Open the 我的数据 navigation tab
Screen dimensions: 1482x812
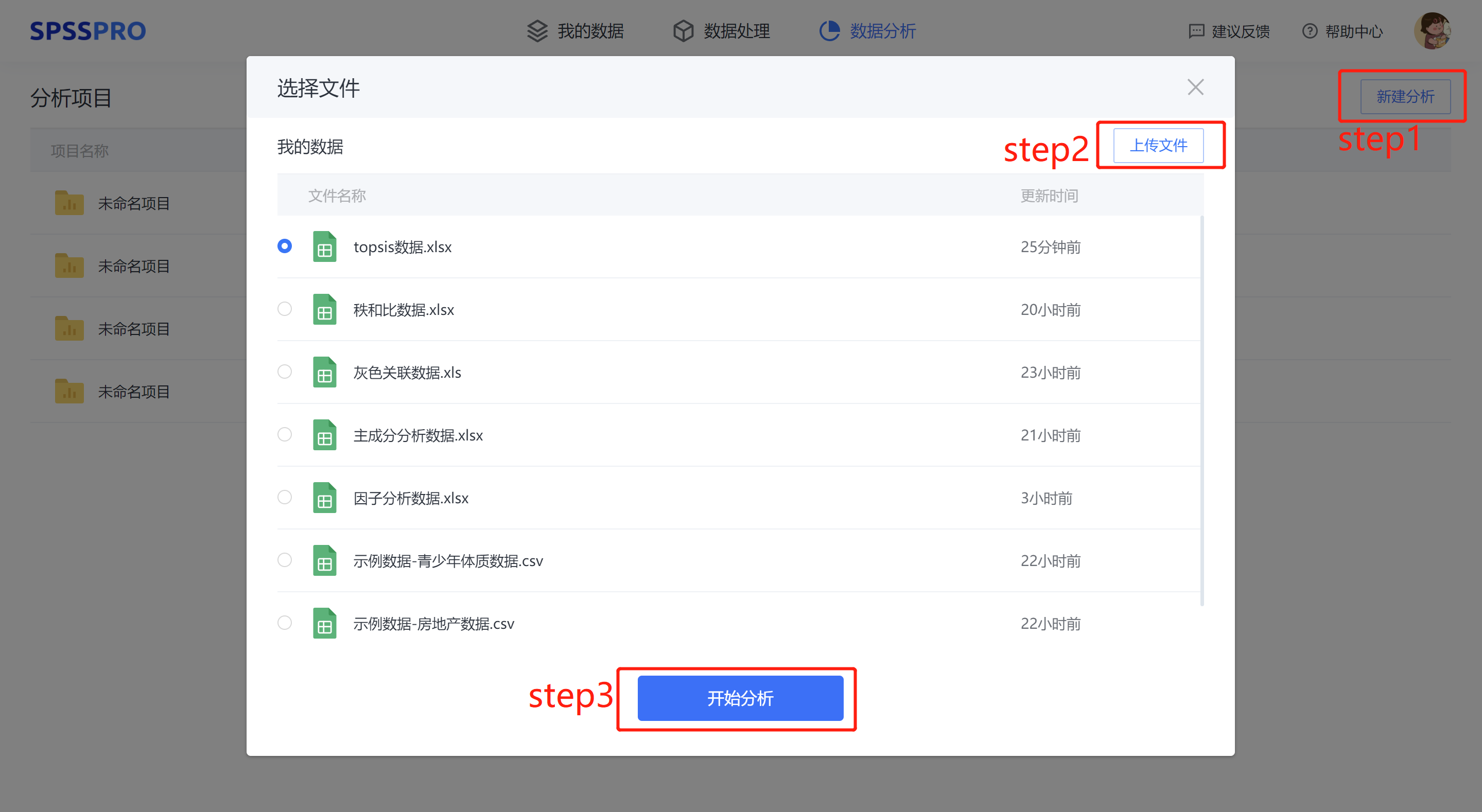coord(576,31)
